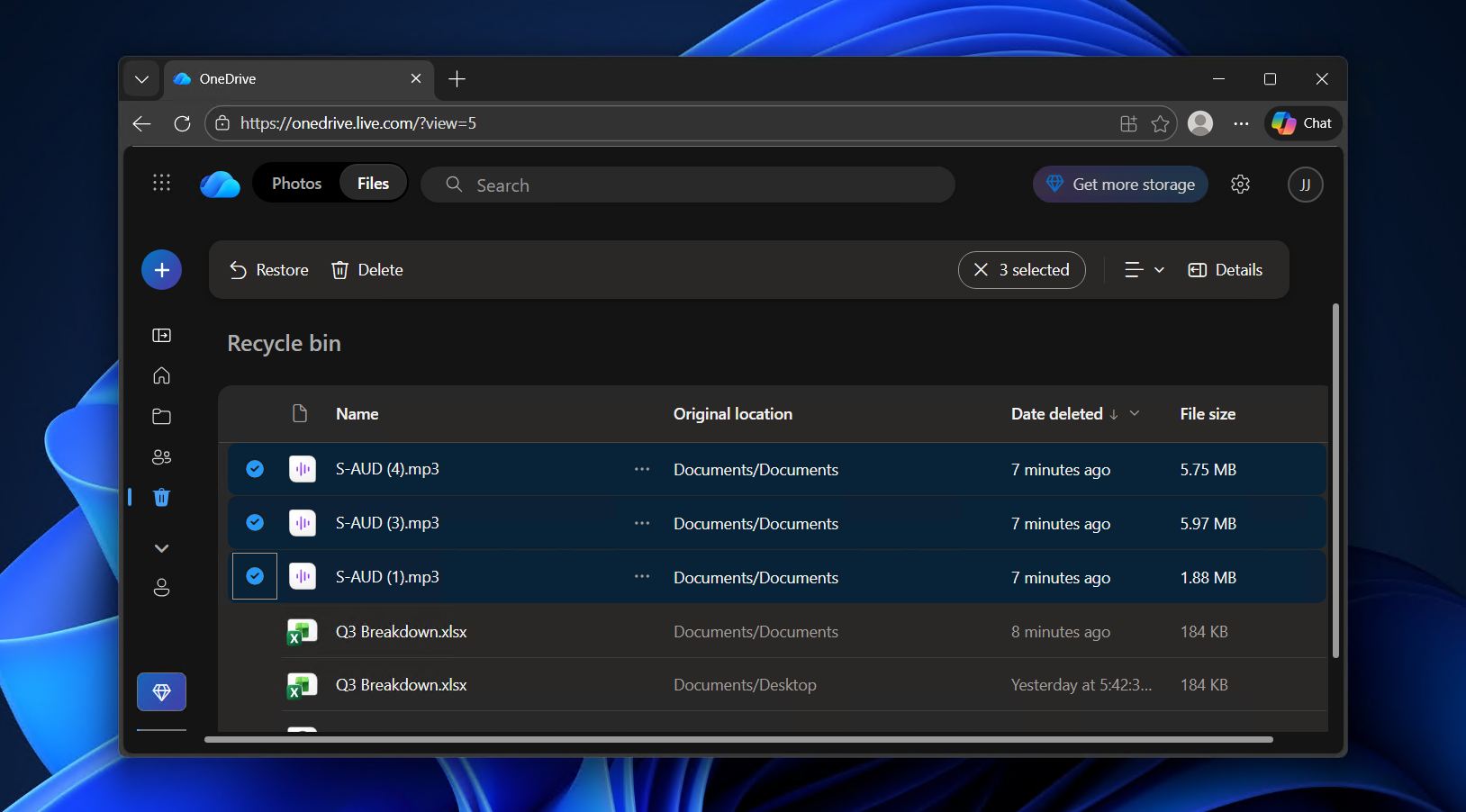Open the premium diamond upgrade icon
1466x812 pixels.
click(x=162, y=691)
